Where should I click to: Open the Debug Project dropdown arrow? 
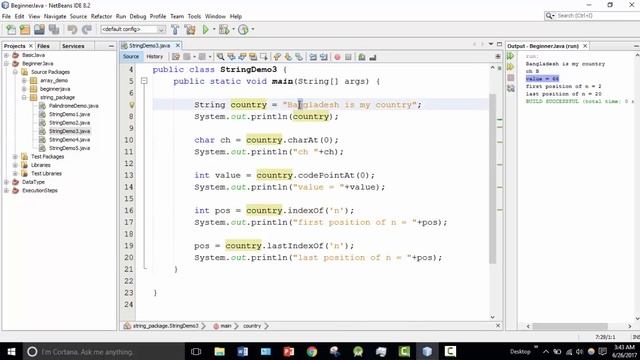click(x=233, y=29)
